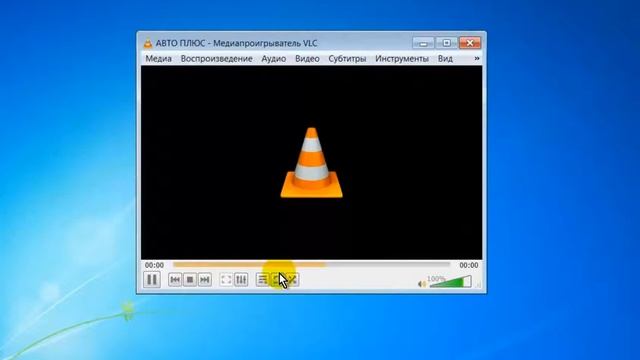Maximize the VLC window
Image resolution: width=640 pixels, height=360 pixels.
tap(446, 43)
